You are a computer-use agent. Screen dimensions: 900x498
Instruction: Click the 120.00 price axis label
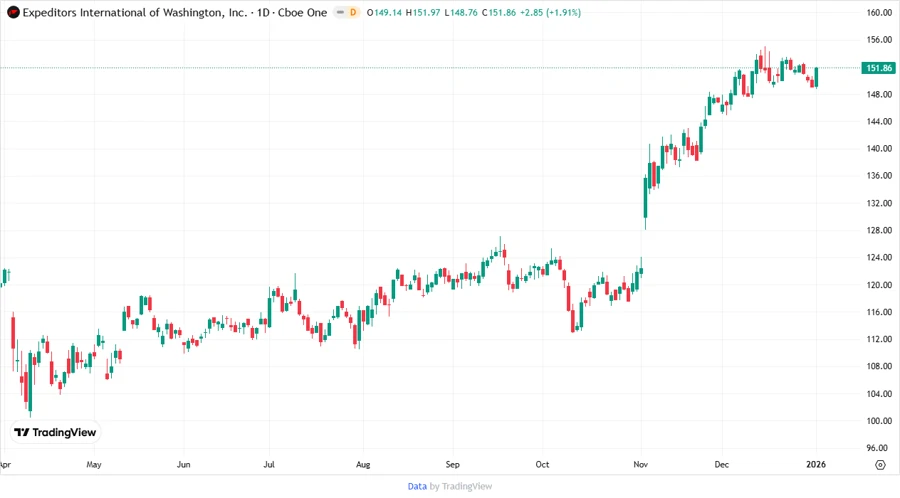coord(879,285)
